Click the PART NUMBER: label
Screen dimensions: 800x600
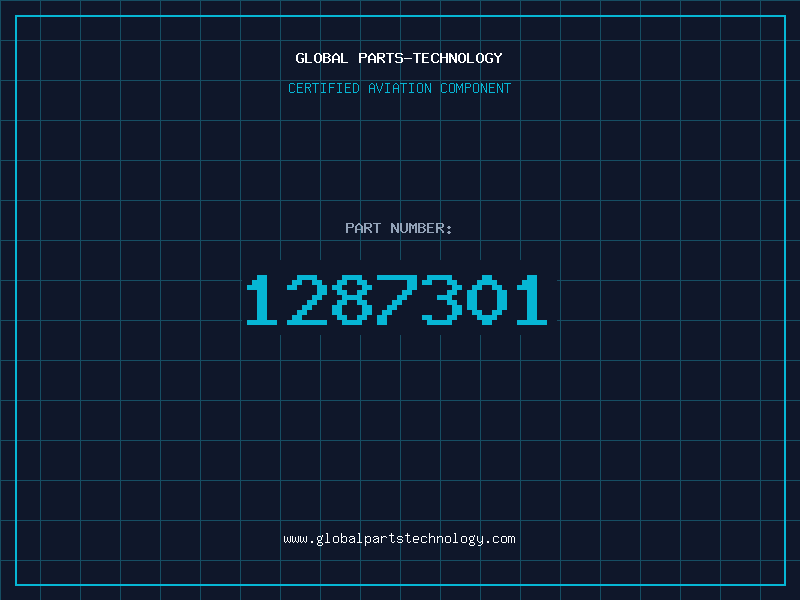point(399,228)
